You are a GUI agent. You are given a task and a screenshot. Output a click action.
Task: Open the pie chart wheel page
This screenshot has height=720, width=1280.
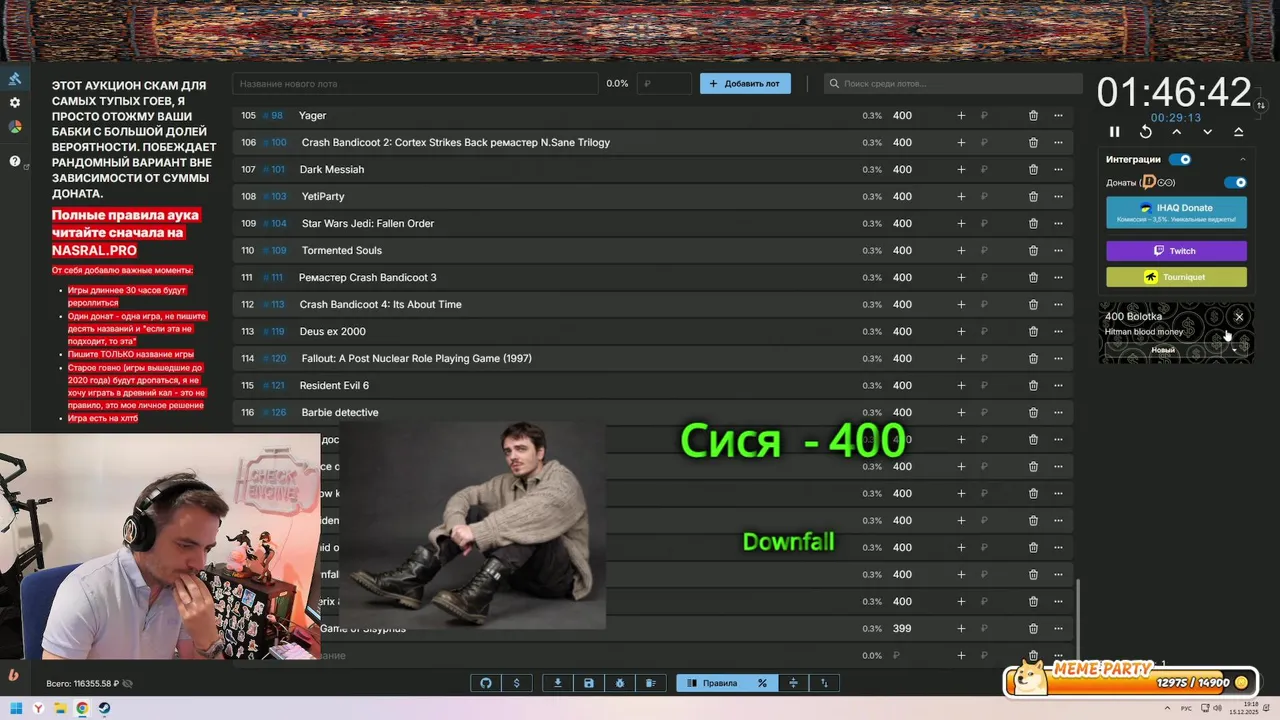coord(15,127)
